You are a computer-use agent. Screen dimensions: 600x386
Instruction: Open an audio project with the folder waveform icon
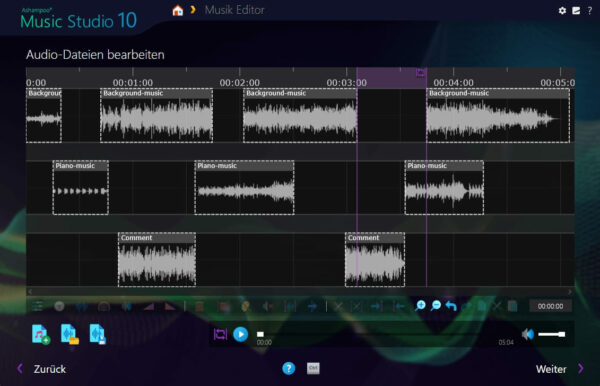(70, 334)
